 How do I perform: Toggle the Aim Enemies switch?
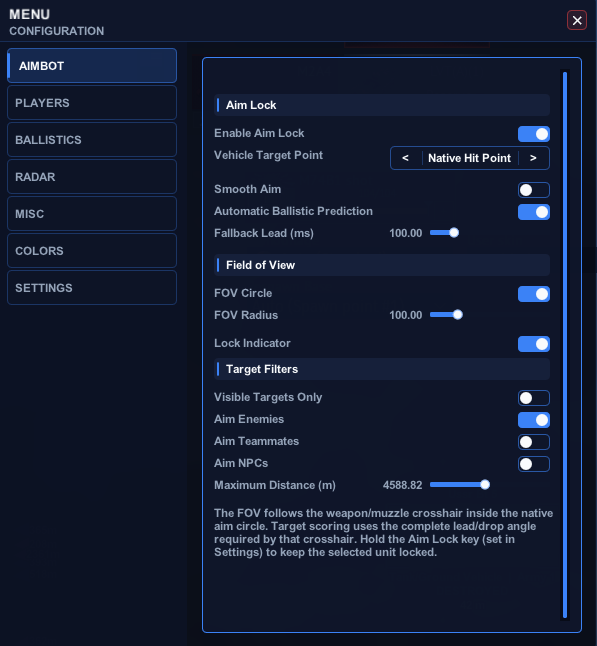(x=534, y=420)
